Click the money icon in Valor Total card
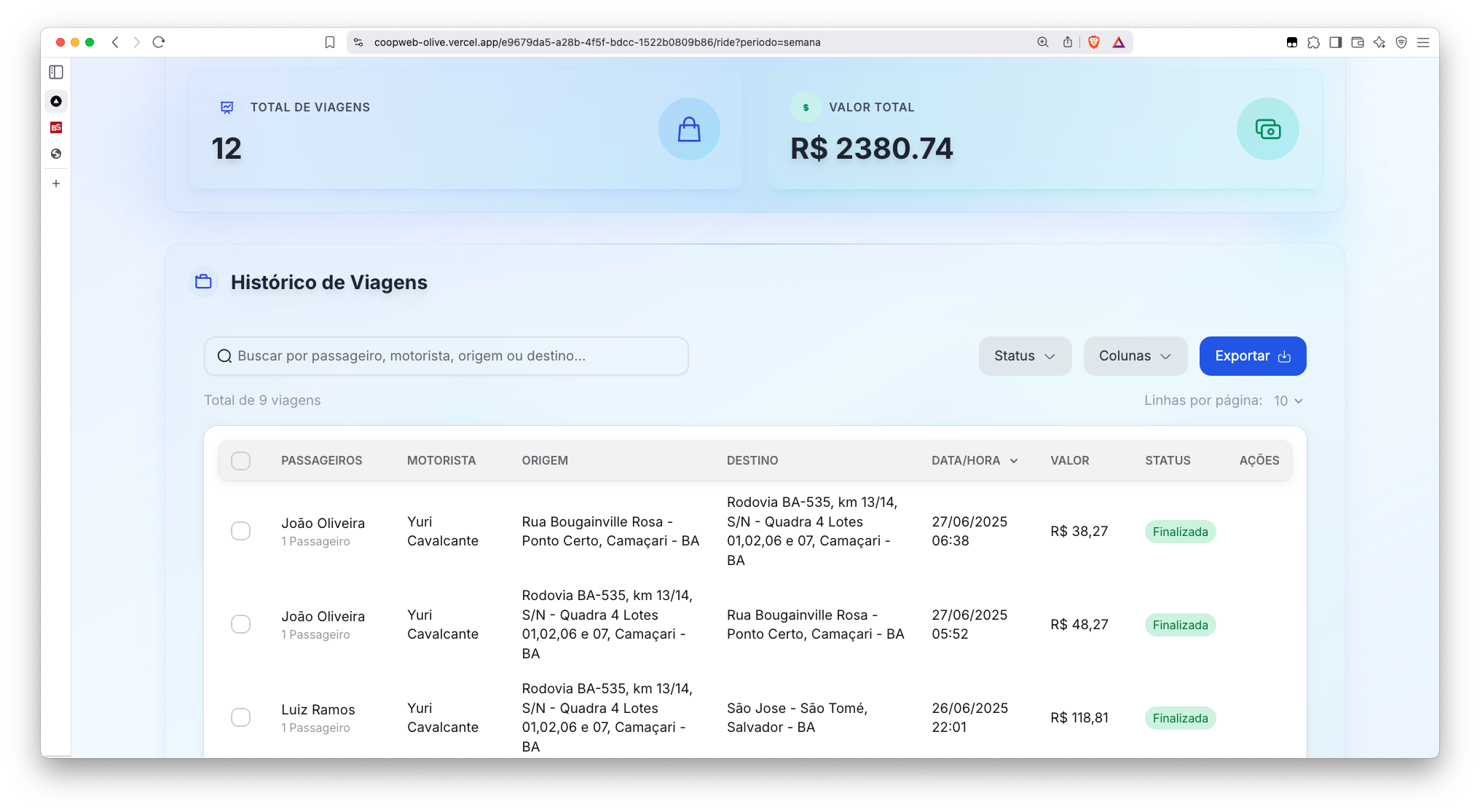This screenshot has height=812, width=1480. [1267, 130]
